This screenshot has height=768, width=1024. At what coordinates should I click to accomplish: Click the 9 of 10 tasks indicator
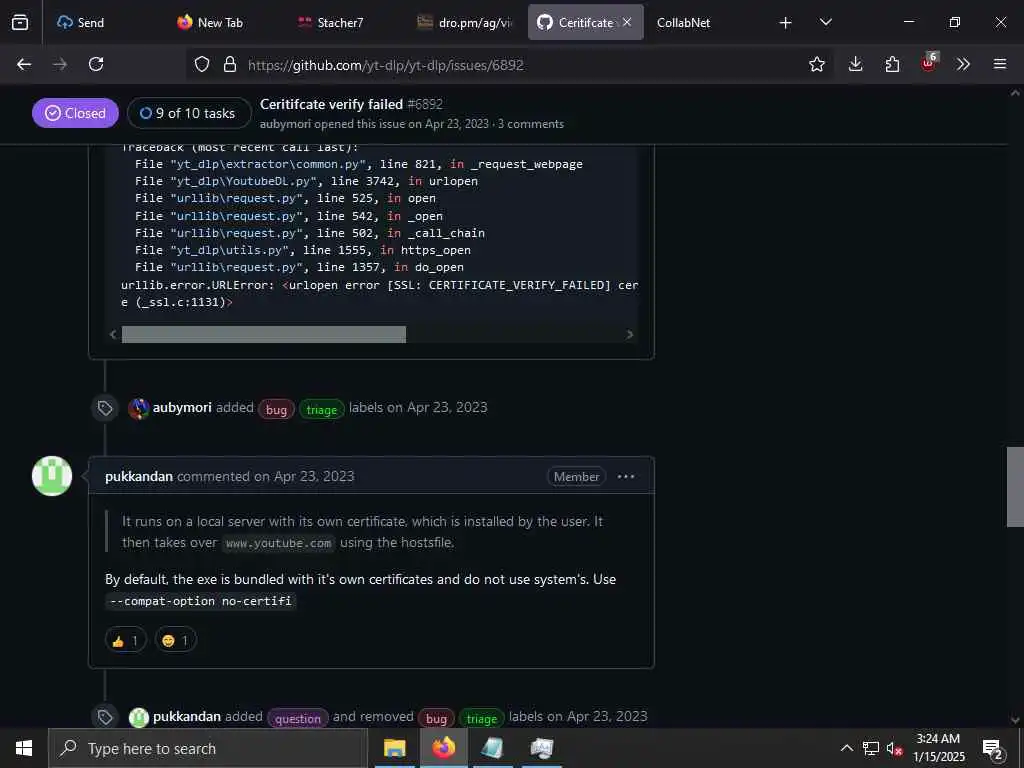pyautogui.click(x=189, y=113)
